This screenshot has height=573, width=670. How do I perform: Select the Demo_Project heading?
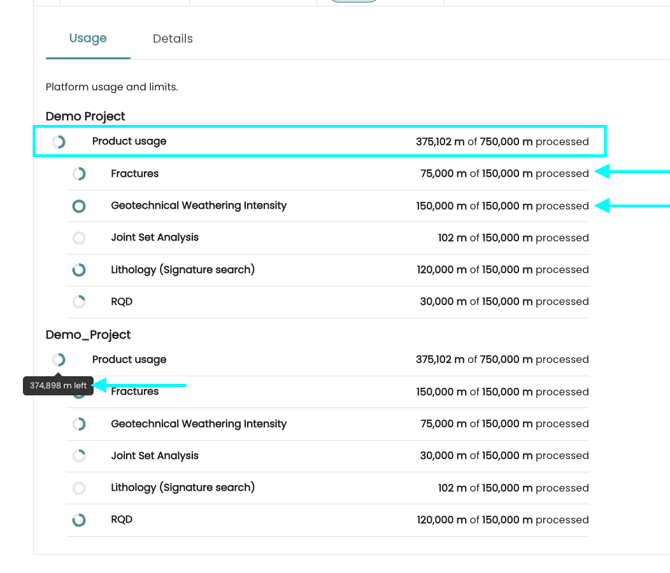coord(88,335)
